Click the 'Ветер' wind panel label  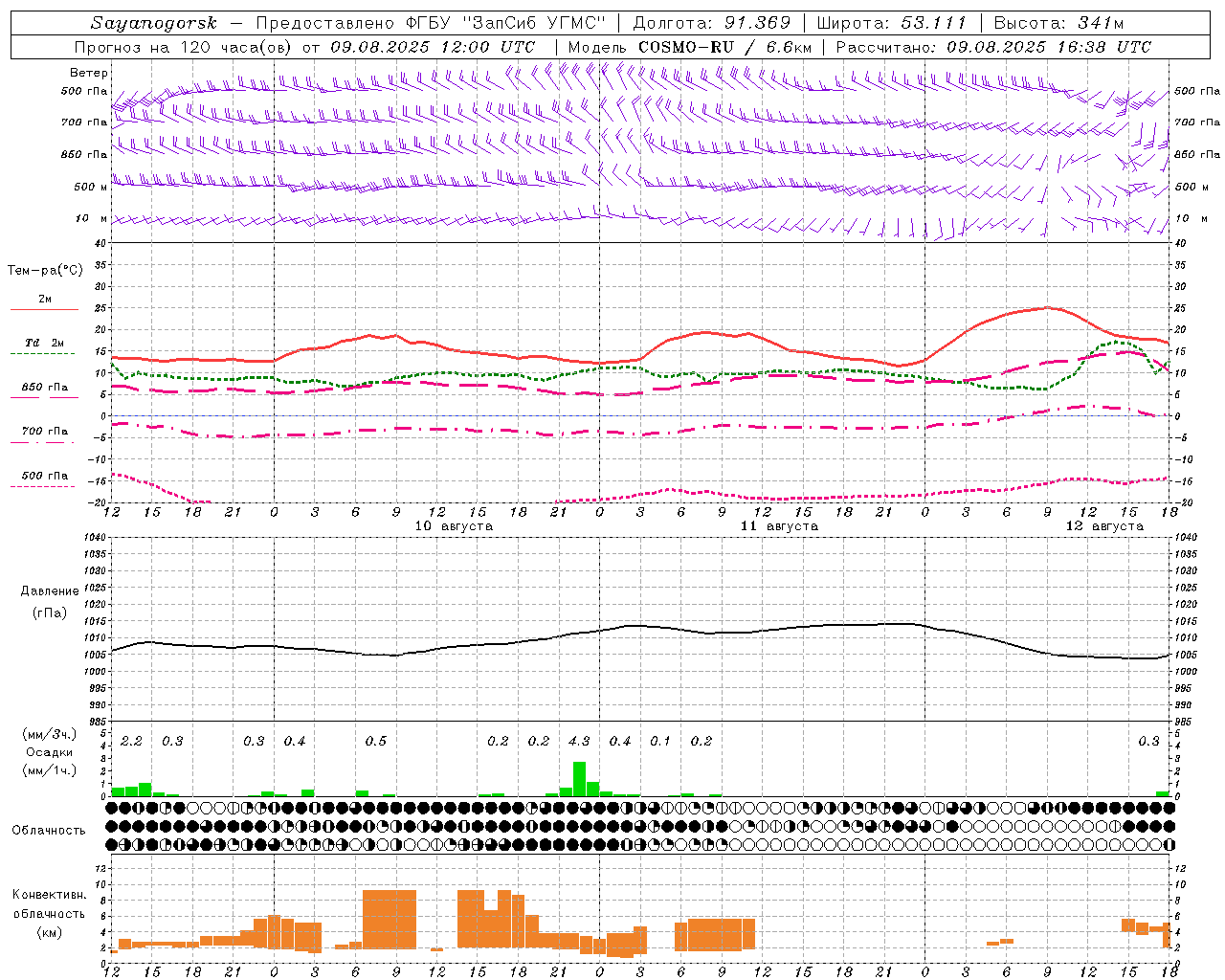pos(89,73)
